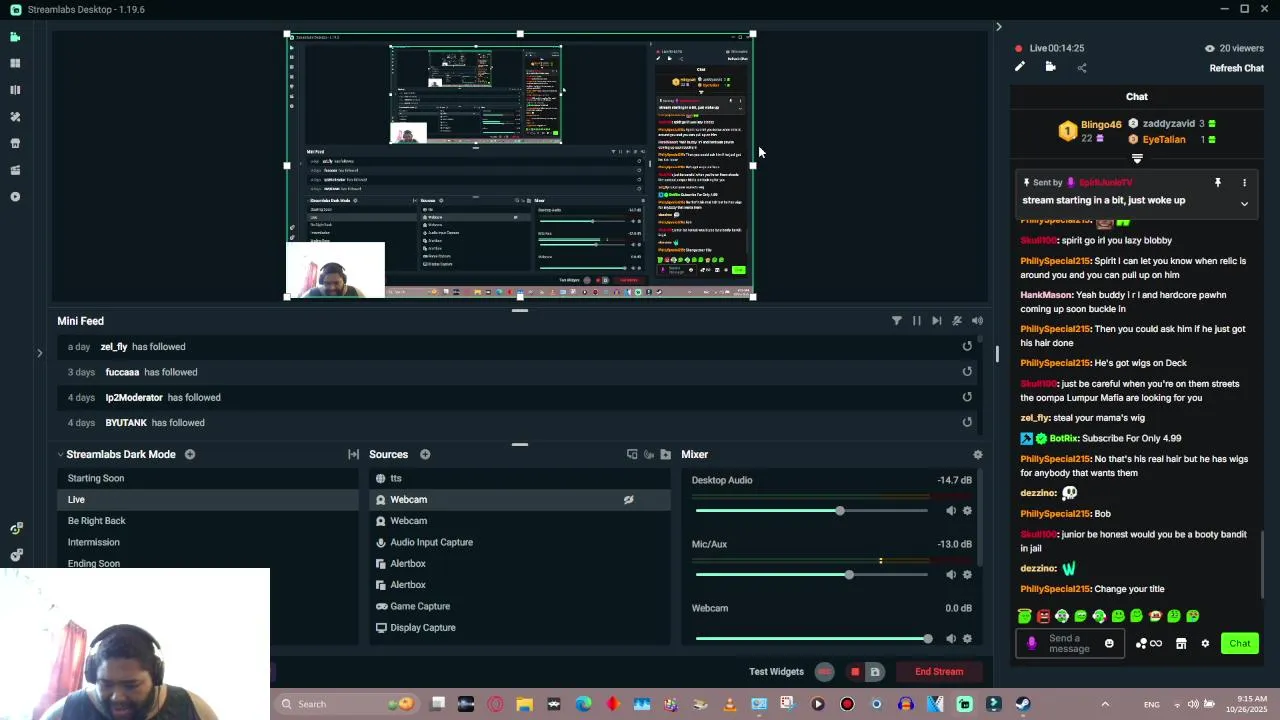Focus the Send a message input

1071,644
